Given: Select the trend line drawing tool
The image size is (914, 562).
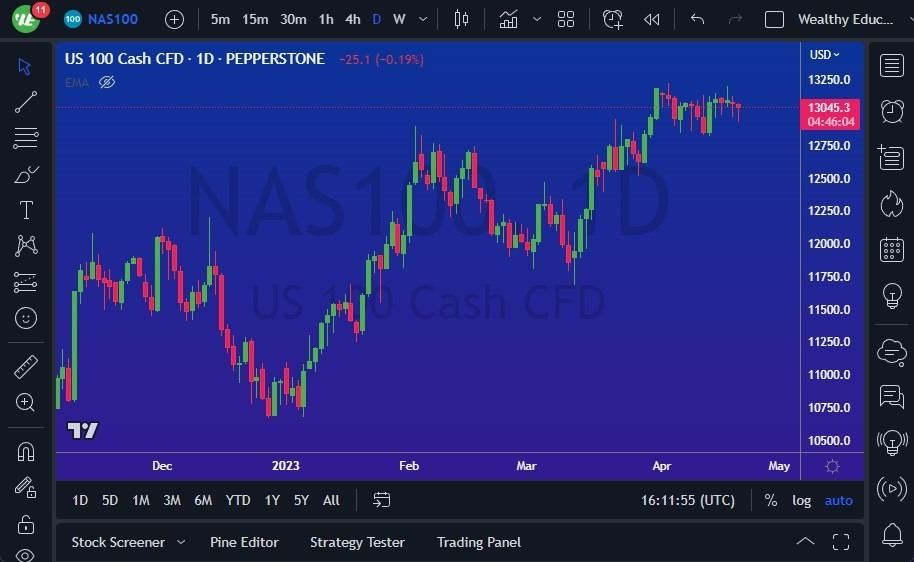Looking at the screenshot, I should coord(26,102).
